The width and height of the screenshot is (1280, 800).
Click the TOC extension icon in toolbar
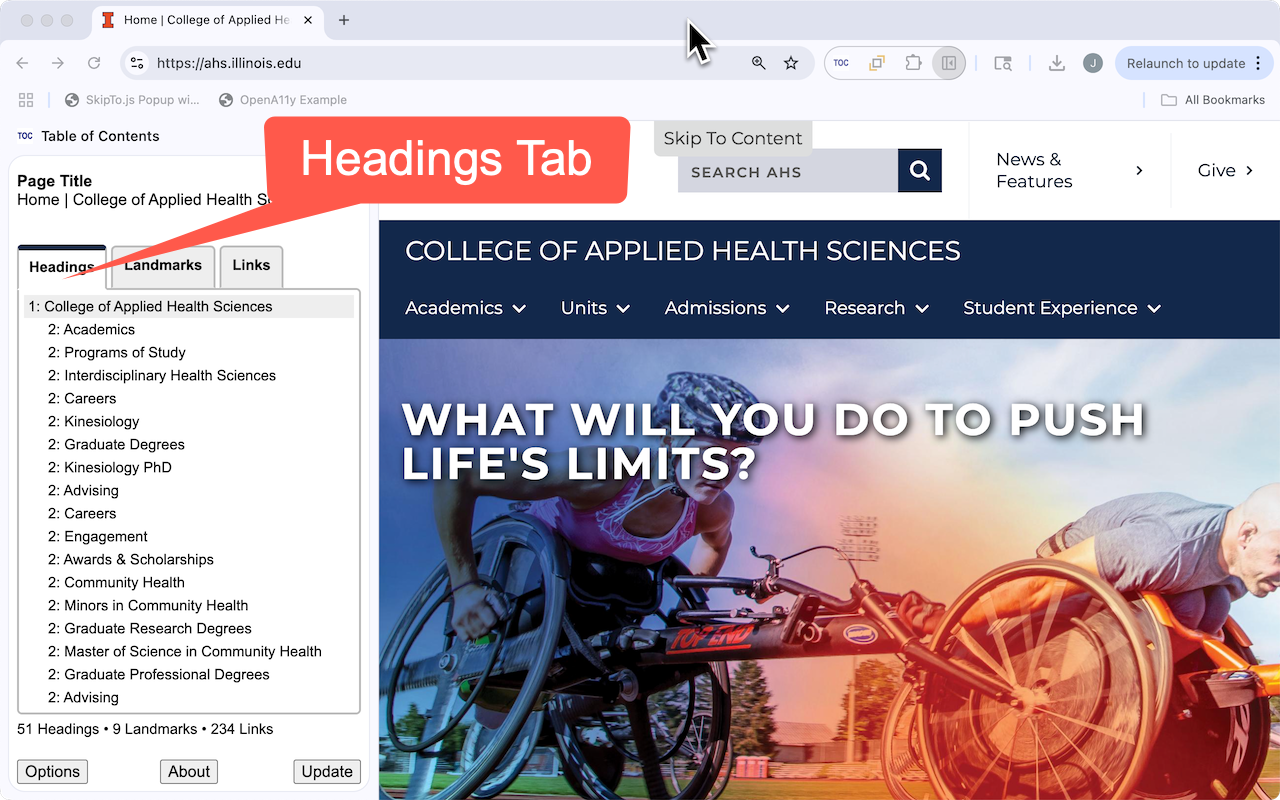841,63
